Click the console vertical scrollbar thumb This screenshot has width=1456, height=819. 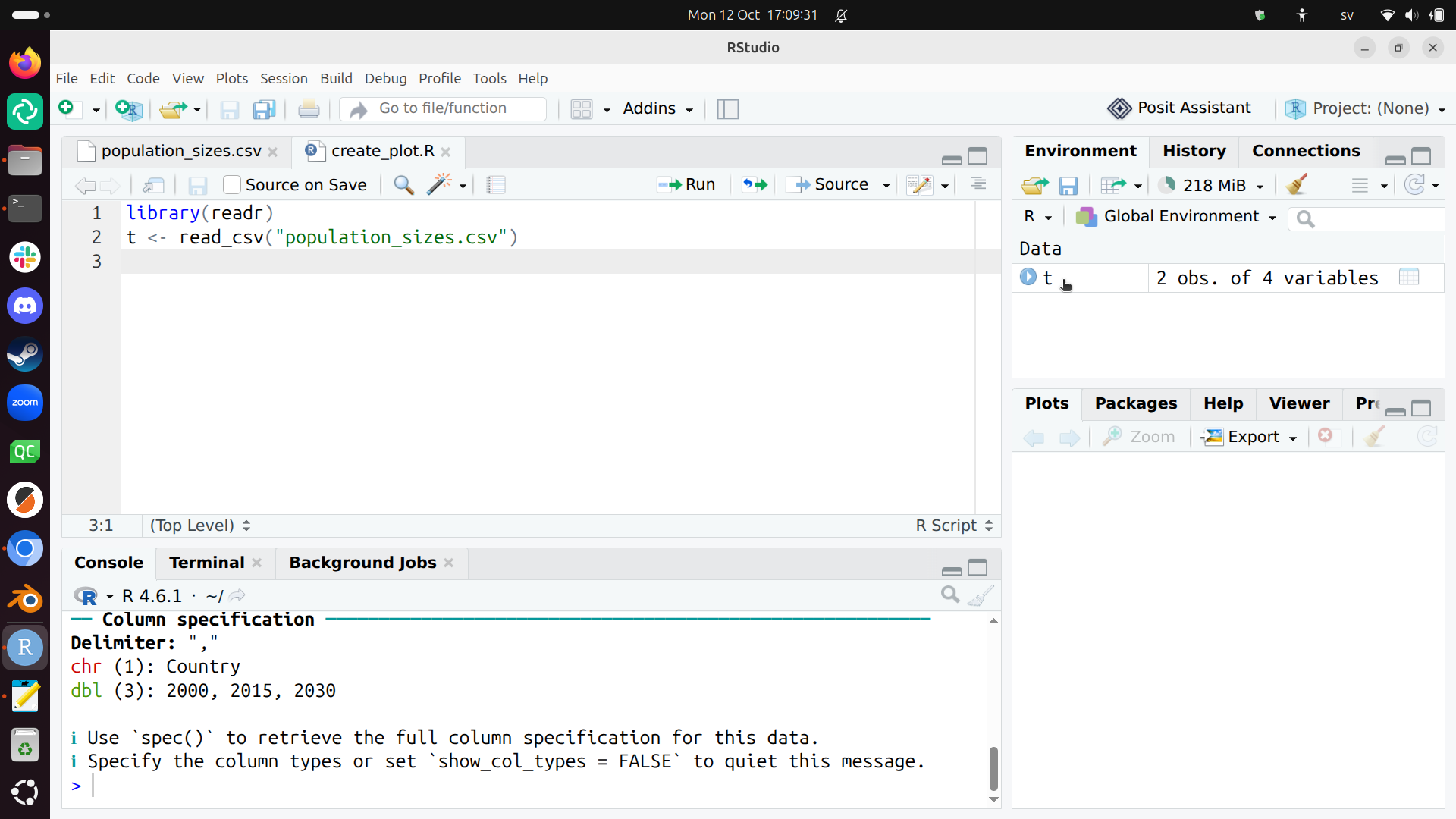point(993,769)
